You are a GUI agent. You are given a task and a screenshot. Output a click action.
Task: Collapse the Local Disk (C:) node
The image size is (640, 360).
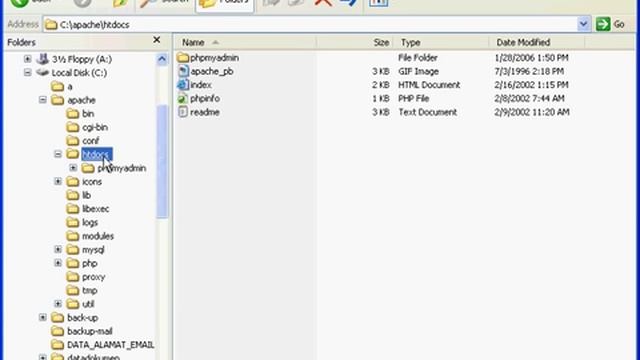pyautogui.click(x=27, y=73)
